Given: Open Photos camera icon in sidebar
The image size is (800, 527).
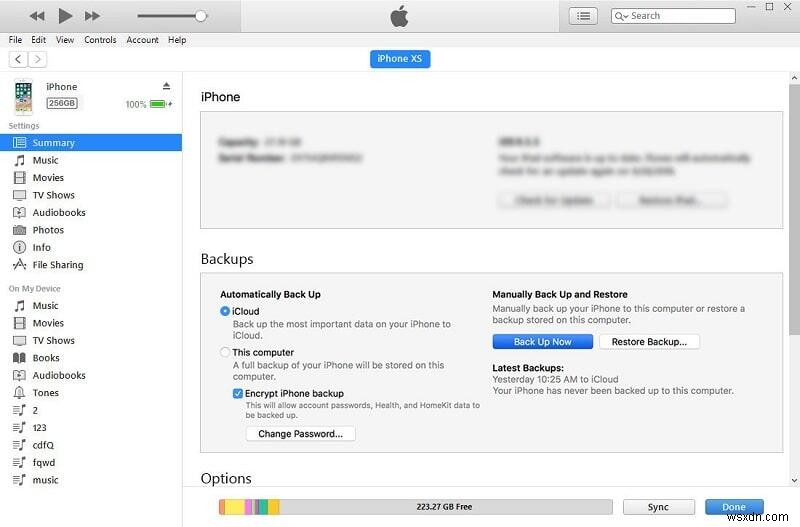Looking at the screenshot, I should click(19, 230).
